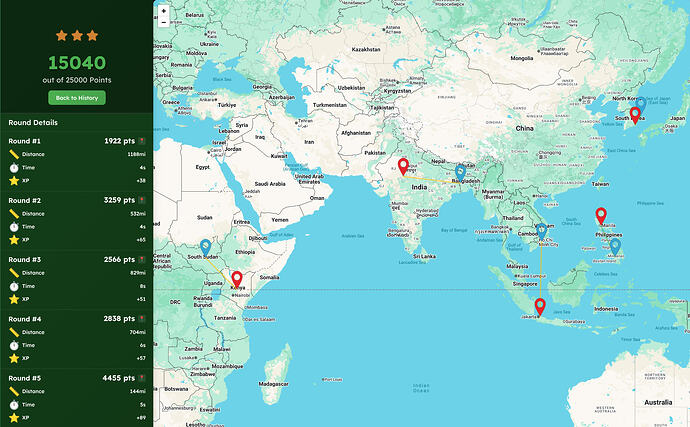Click the XP star icon in Round #1
This screenshot has width=690, height=427.
(14, 180)
